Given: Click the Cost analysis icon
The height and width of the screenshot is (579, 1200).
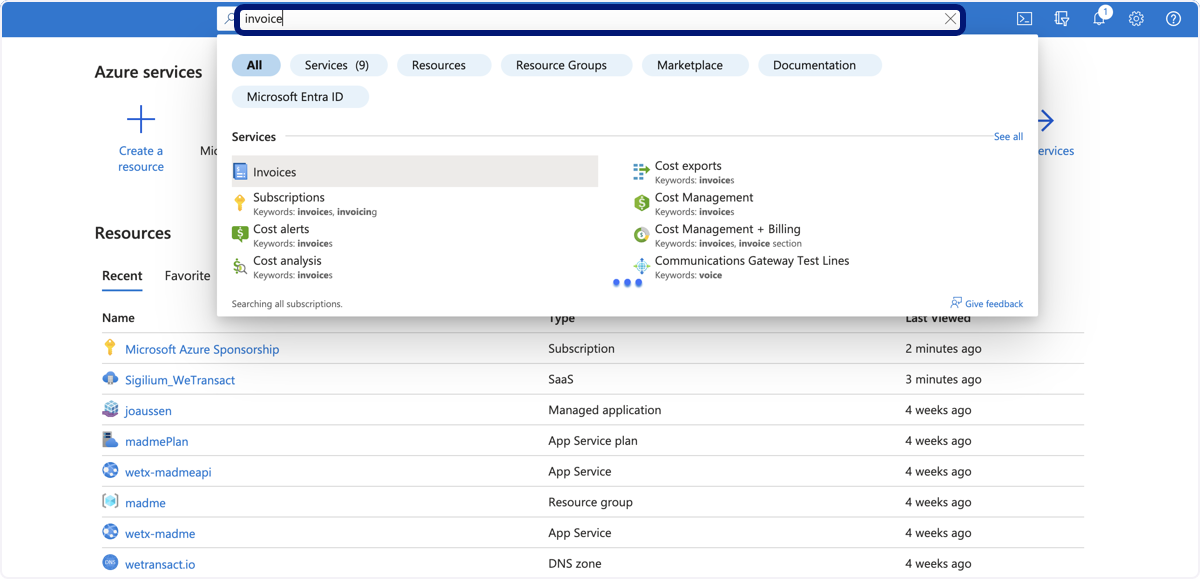Looking at the screenshot, I should coord(240,266).
